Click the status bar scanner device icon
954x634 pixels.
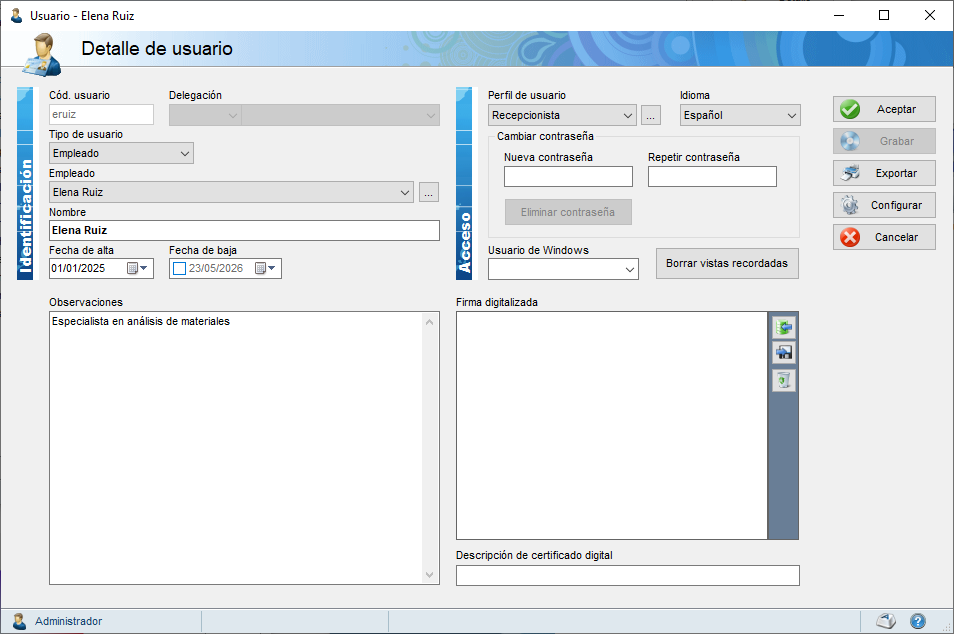coord(886,621)
